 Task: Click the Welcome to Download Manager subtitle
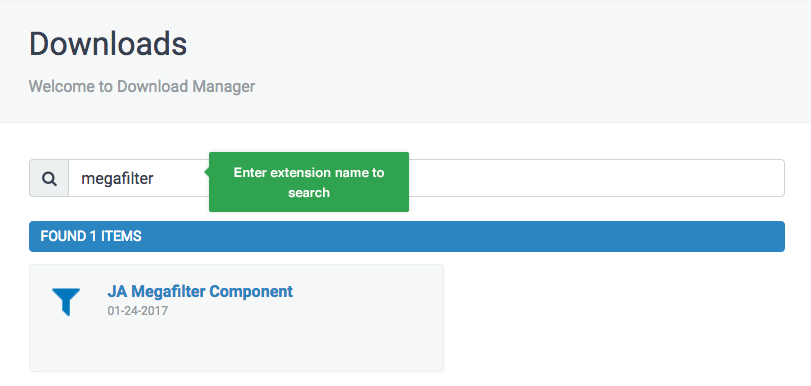[x=142, y=86]
